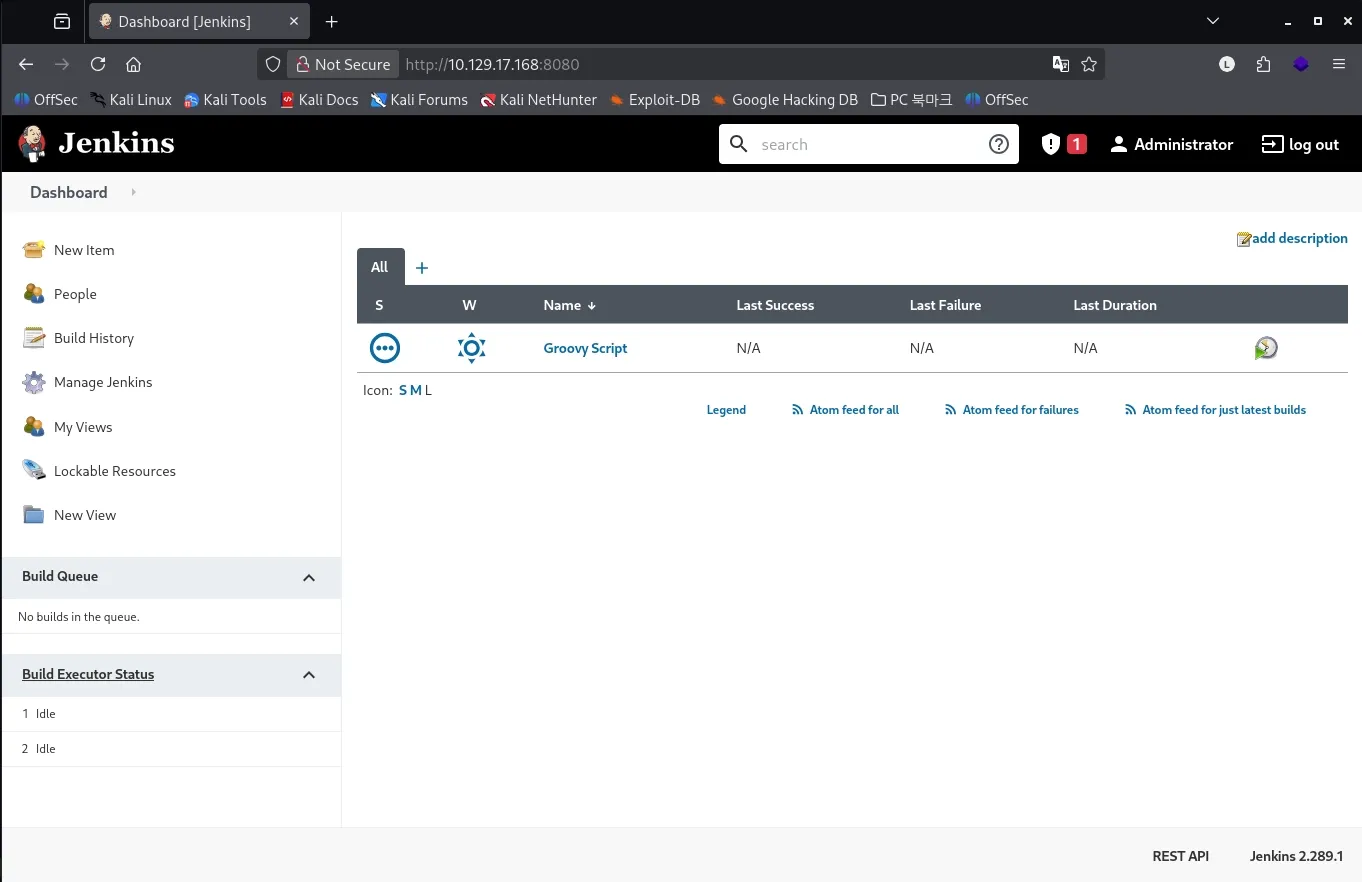This screenshot has width=1362, height=882.
Task: Select the All view tab
Action: [x=380, y=267]
